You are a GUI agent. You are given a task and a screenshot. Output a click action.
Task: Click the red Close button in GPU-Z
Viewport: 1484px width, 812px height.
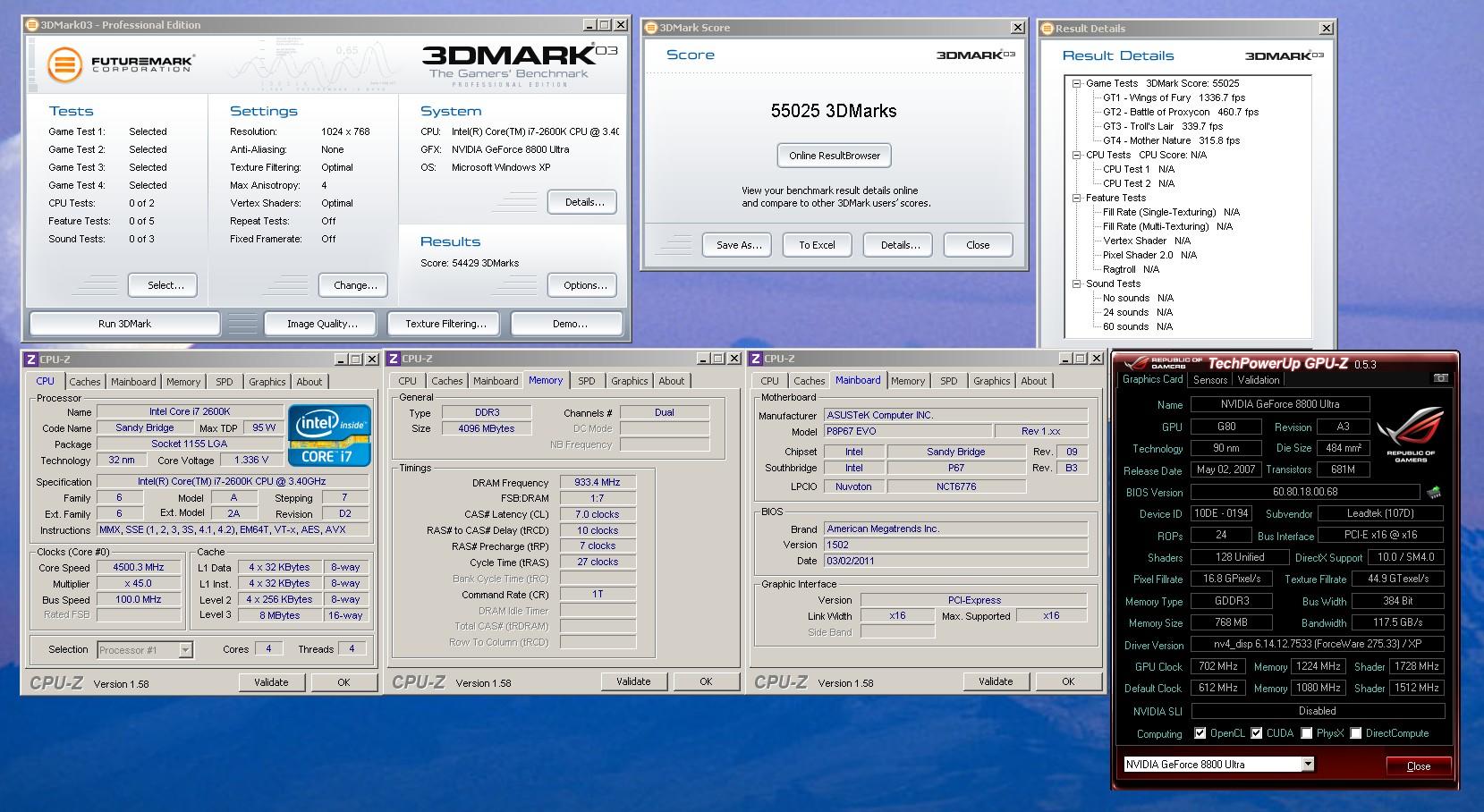(x=1419, y=766)
